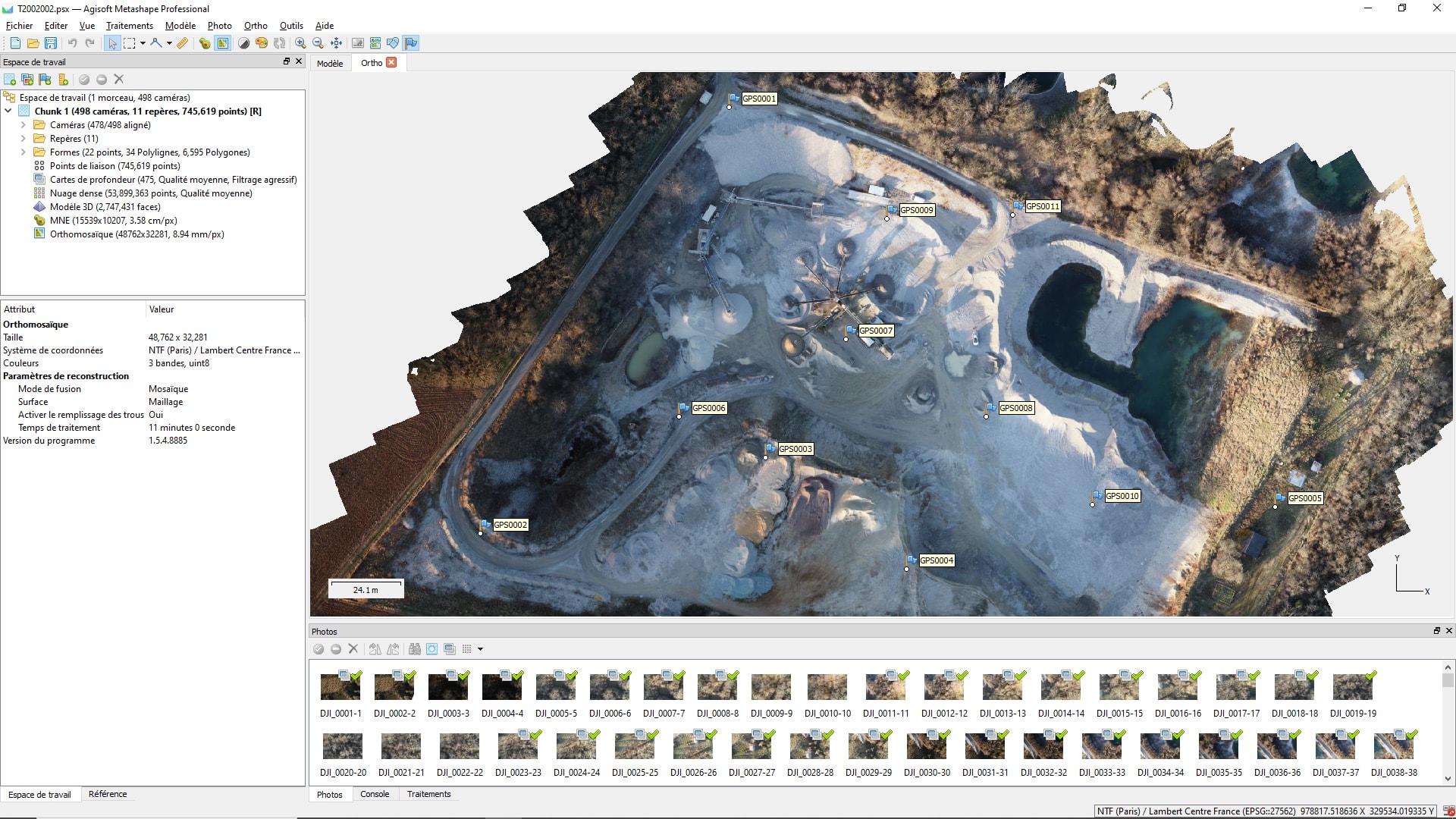Click the Add Markers flag icon
Screen dimensions: 1456x819
coord(45,80)
